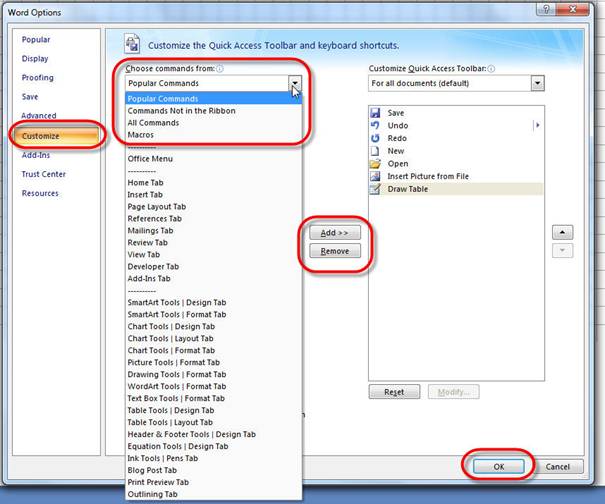Choose Chart Tools | Design Tab
The height and width of the screenshot is (504, 605).
[213, 326]
